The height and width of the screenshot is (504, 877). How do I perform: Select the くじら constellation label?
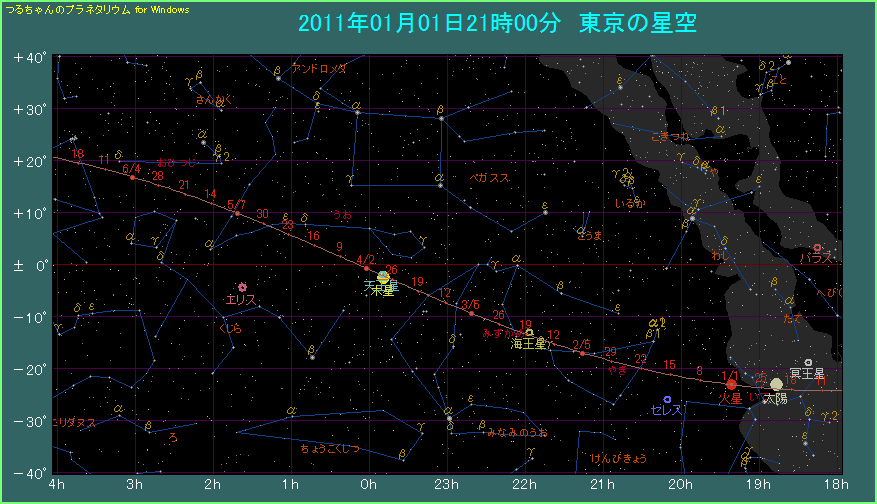(x=229, y=327)
